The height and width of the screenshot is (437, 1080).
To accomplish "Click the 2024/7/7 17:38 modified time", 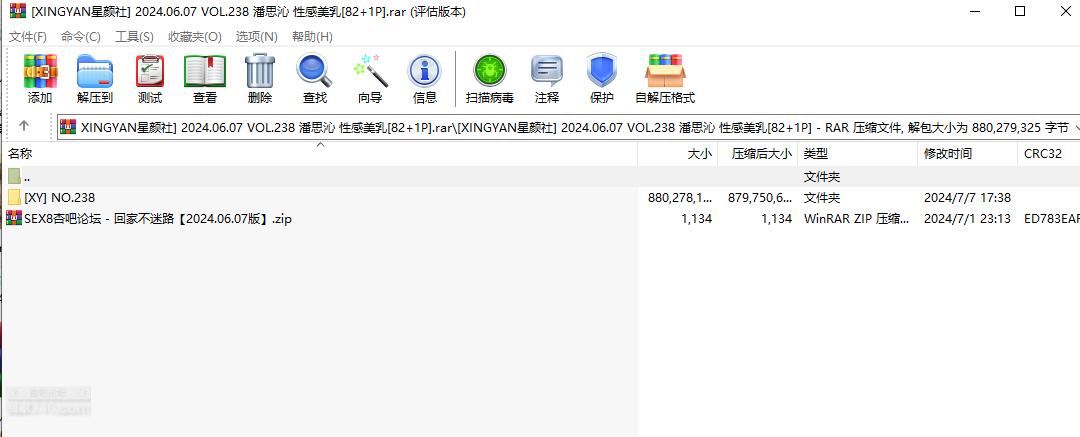I will 967,198.
